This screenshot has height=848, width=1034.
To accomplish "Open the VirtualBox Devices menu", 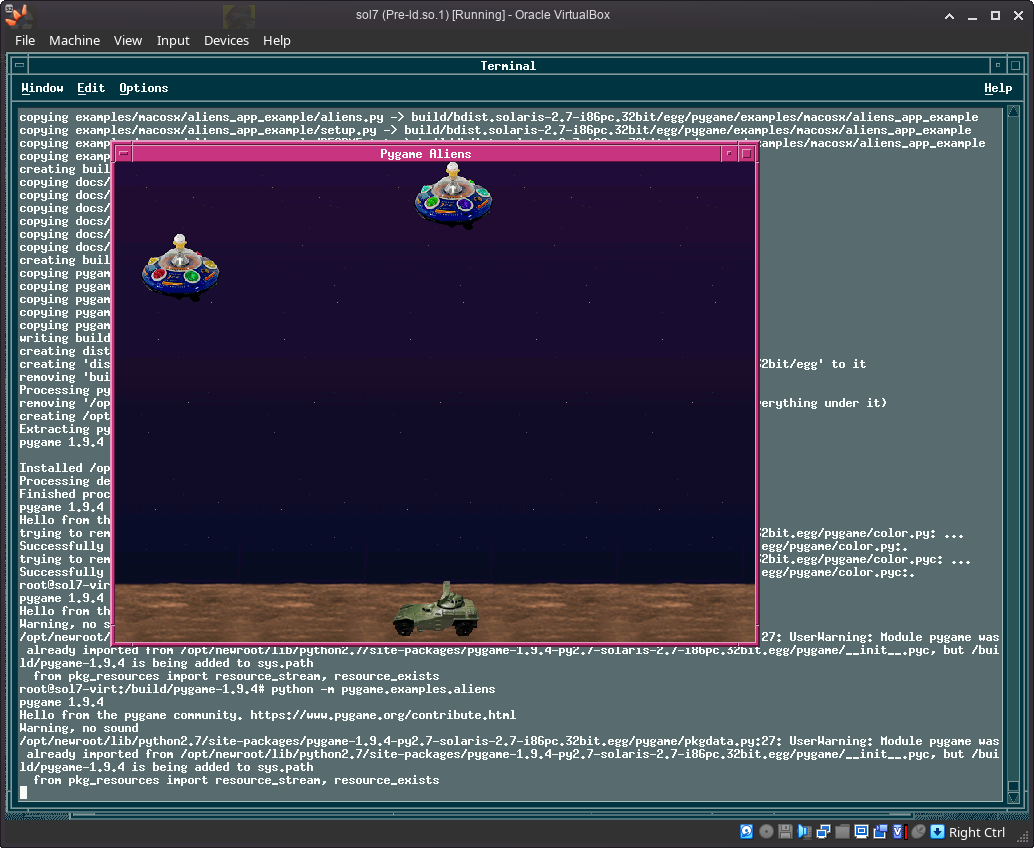I will click(x=226, y=40).
